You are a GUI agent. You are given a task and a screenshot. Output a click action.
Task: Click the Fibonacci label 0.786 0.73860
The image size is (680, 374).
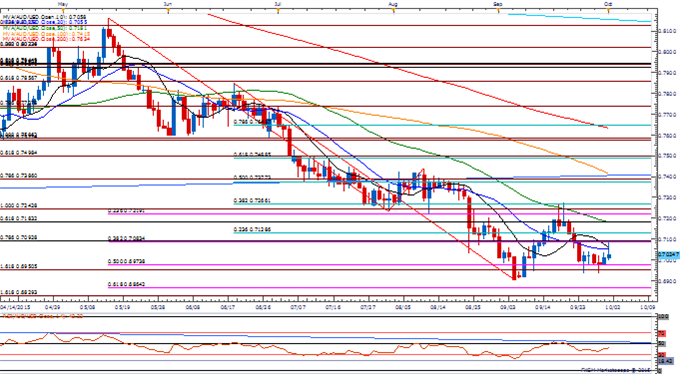point(19,175)
